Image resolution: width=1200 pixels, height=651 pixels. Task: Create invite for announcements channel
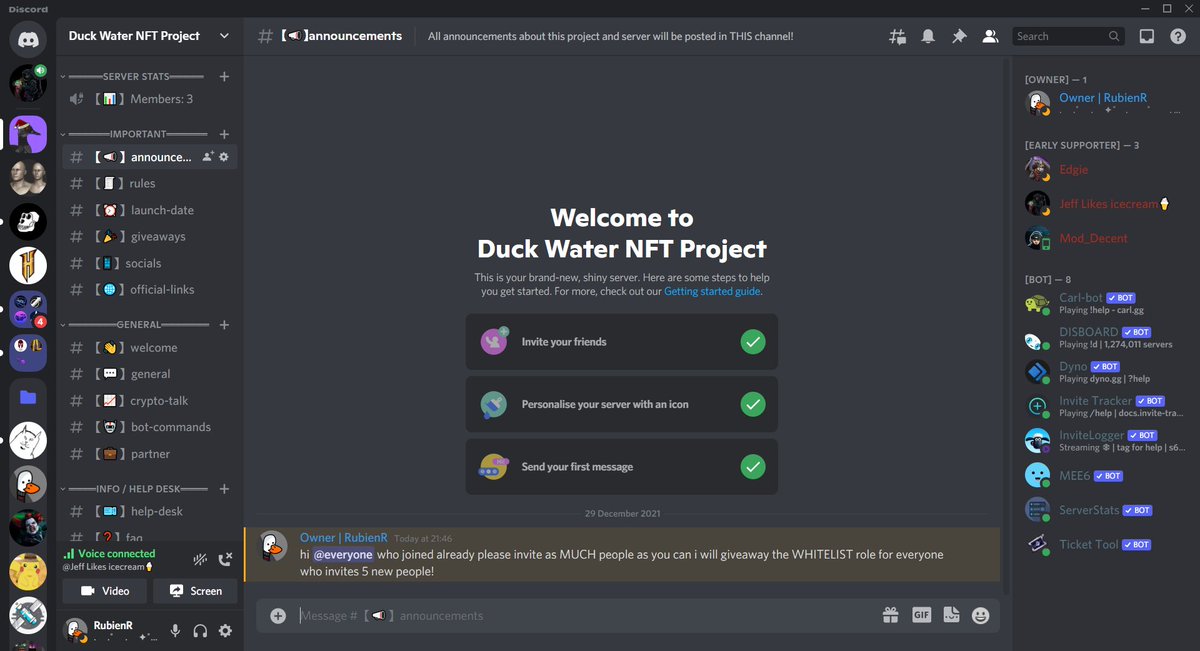pyautogui.click(x=207, y=157)
